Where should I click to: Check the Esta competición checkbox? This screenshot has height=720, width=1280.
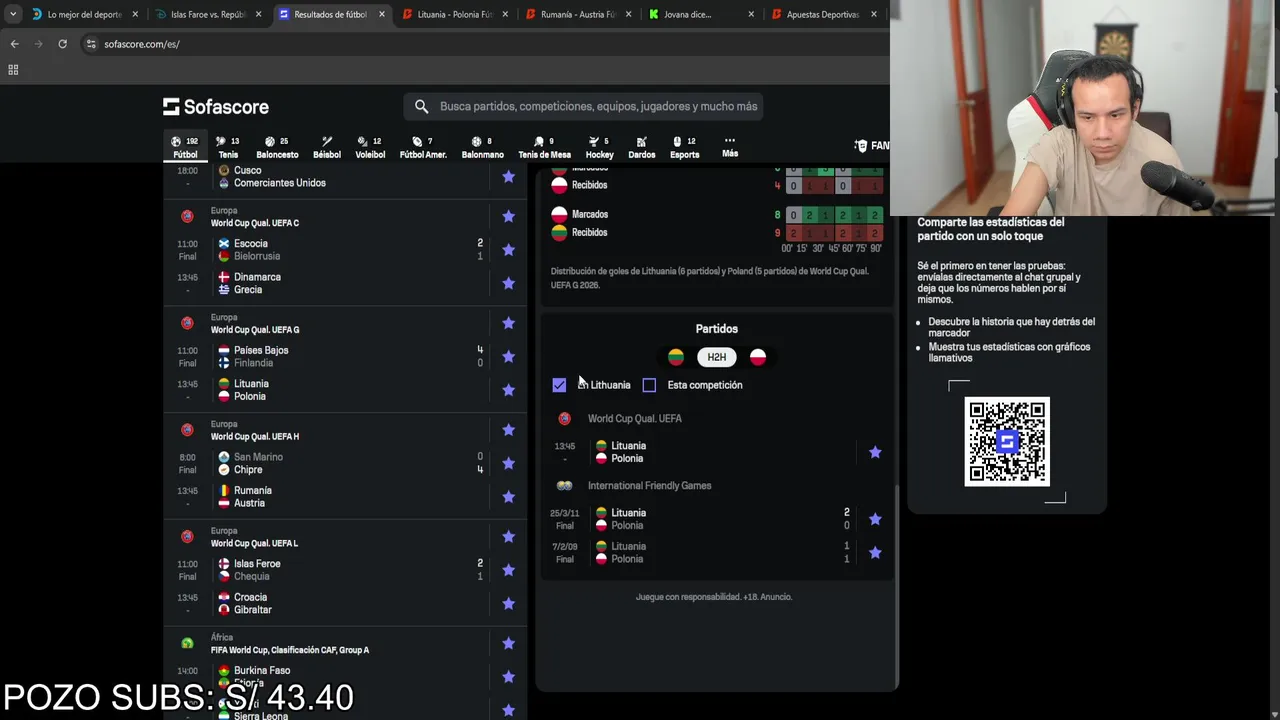point(649,385)
